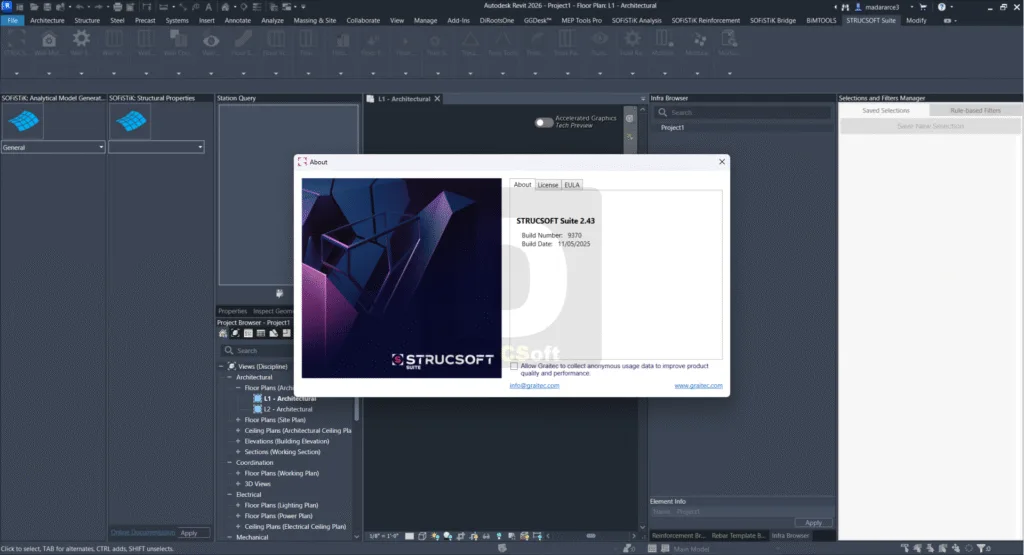Open the info@graitec.com email link
1024x555 pixels.
[534, 385]
